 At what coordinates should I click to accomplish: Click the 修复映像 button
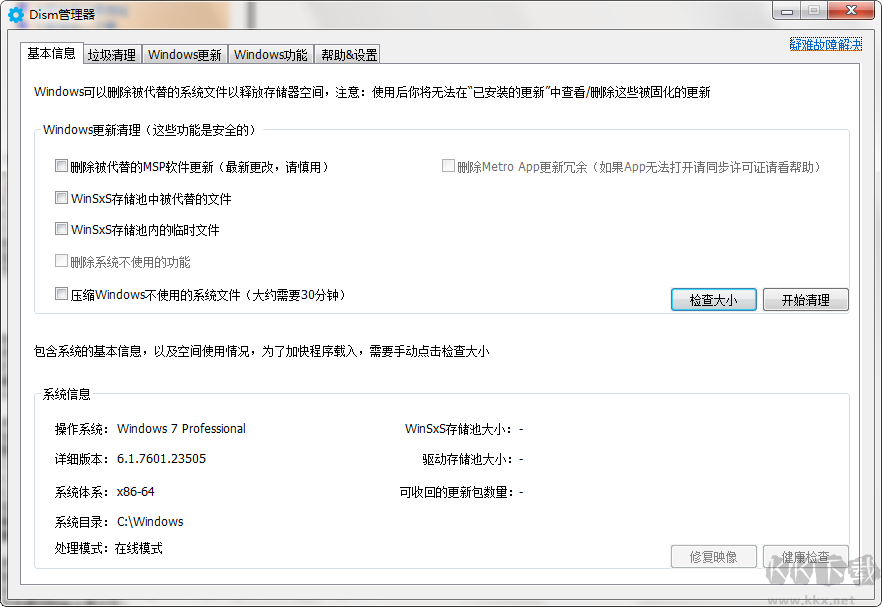pos(713,558)
